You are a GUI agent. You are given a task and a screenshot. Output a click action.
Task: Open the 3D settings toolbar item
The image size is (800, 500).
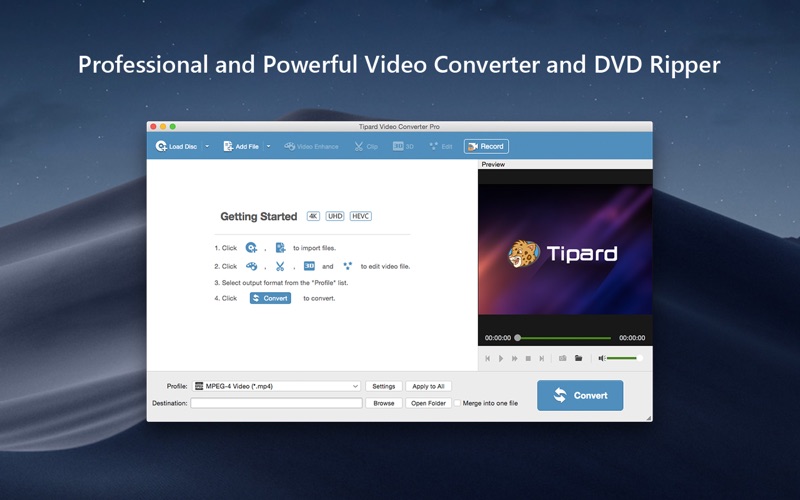coord(403,146)
